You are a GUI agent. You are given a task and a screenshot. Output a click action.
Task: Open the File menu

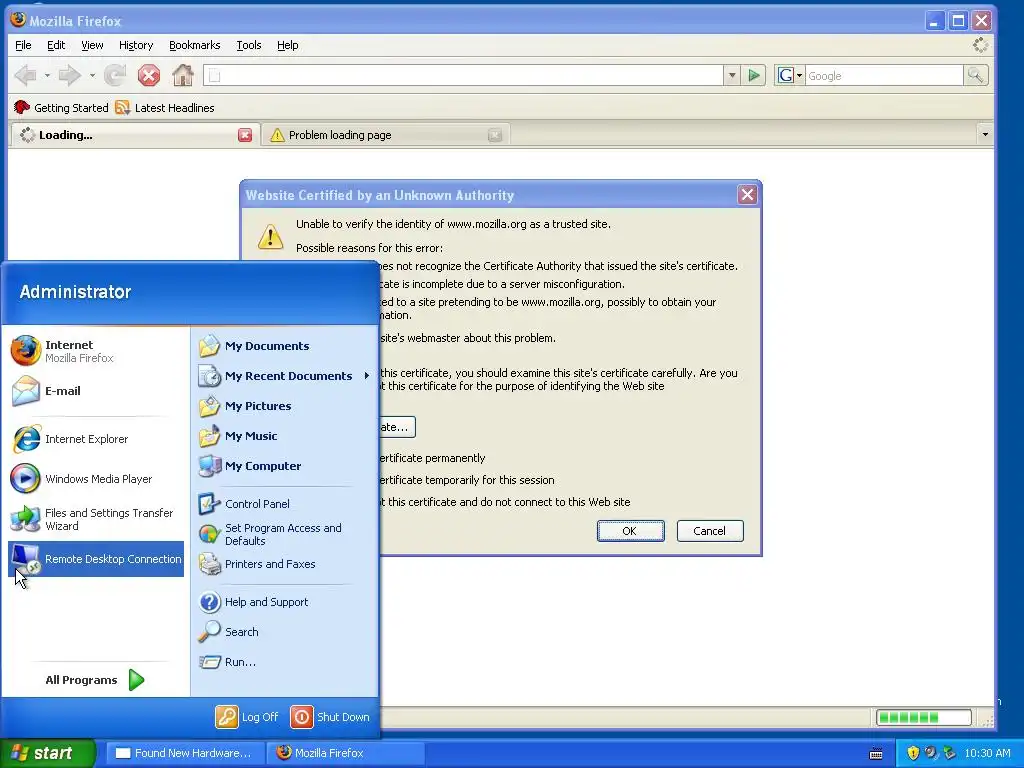24,45
